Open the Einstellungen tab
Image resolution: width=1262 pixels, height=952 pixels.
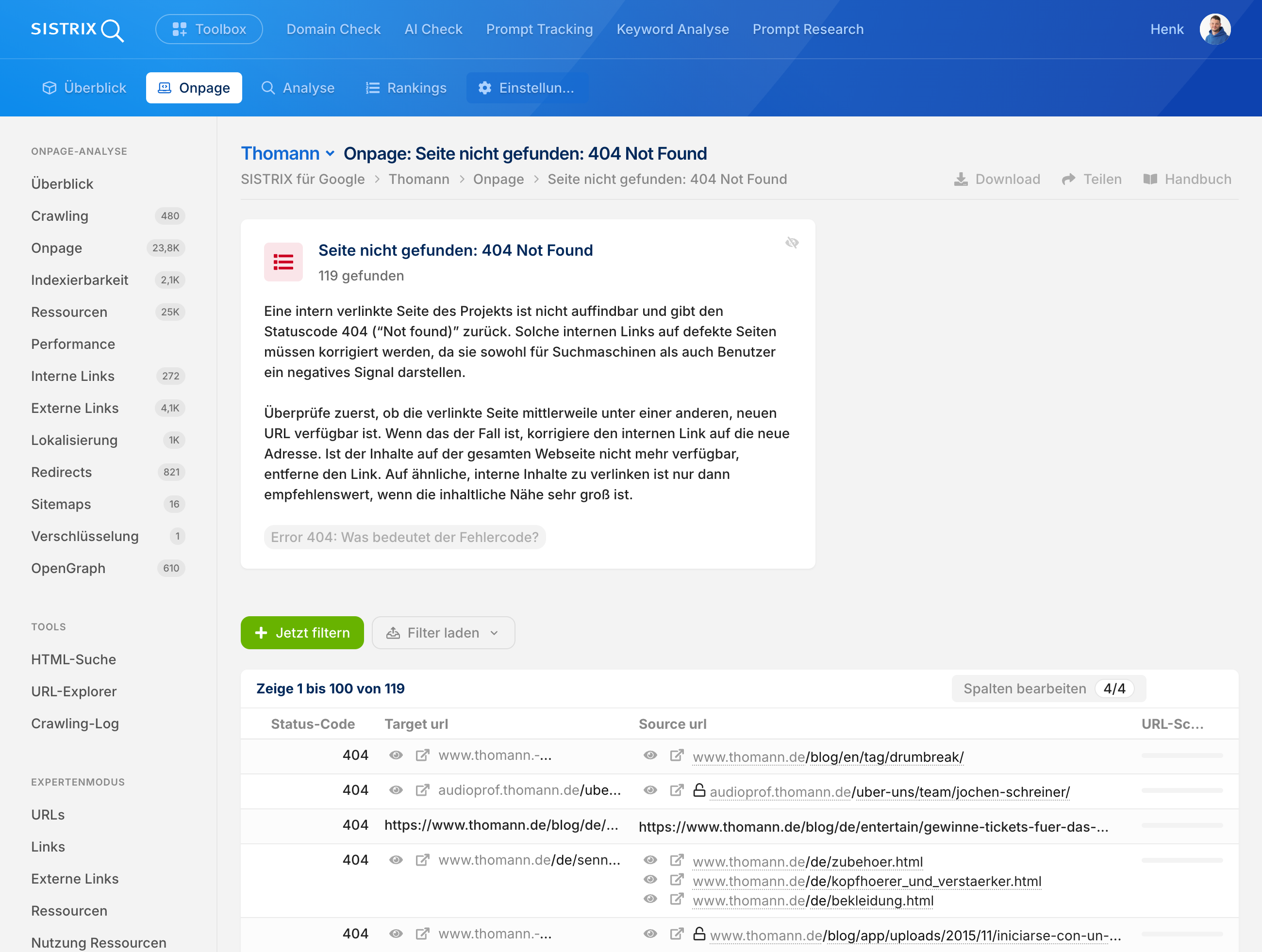[527, 88]
